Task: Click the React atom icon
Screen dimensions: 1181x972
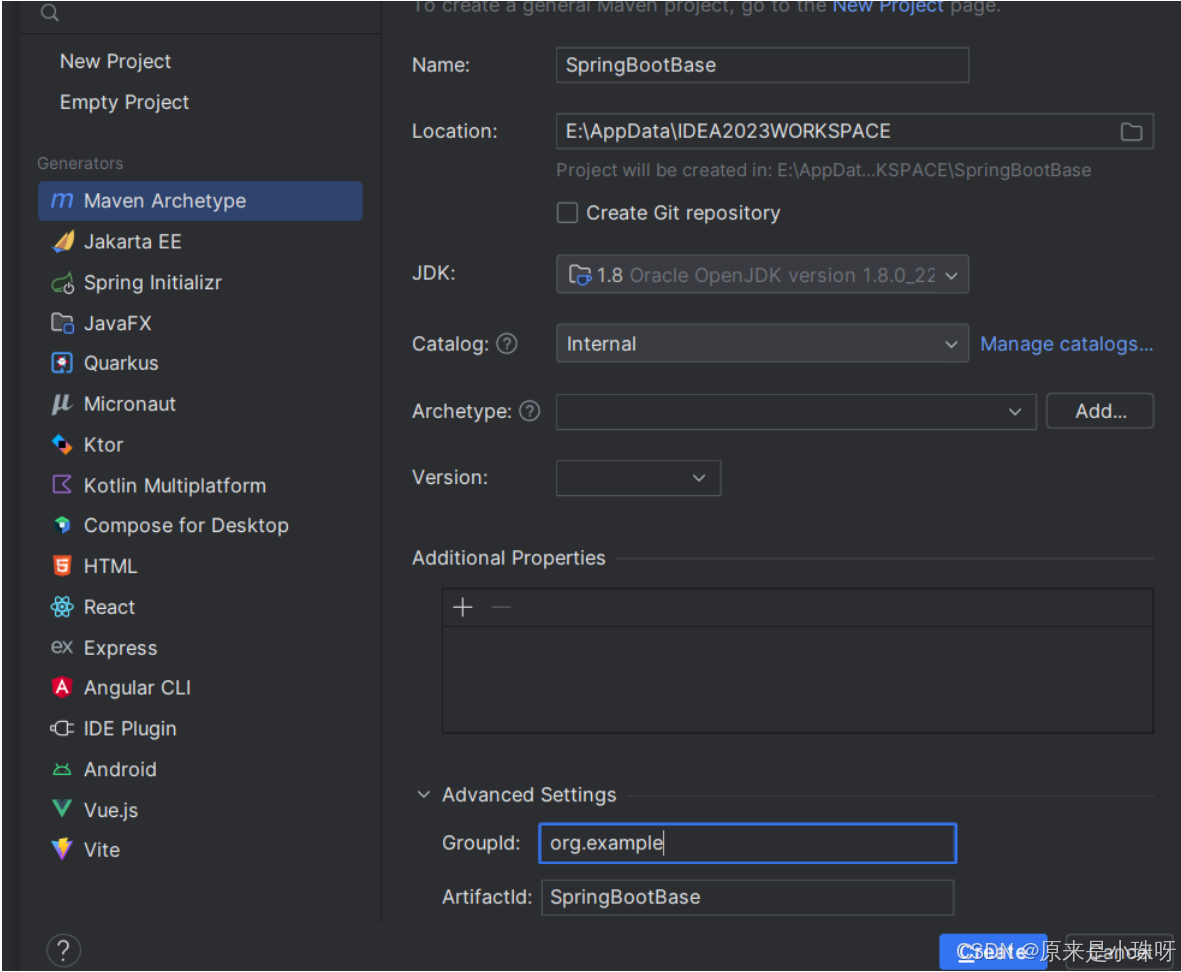Action: pyautogui.click(x=62, y=607)
